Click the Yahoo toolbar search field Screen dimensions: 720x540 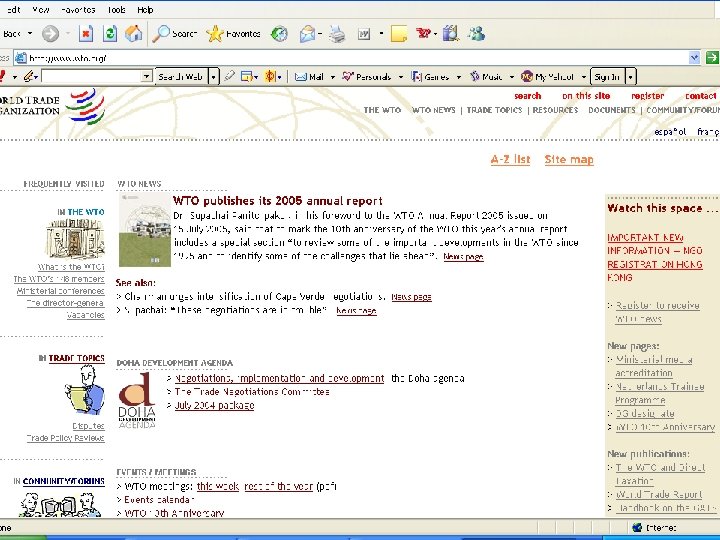(91, 76)
